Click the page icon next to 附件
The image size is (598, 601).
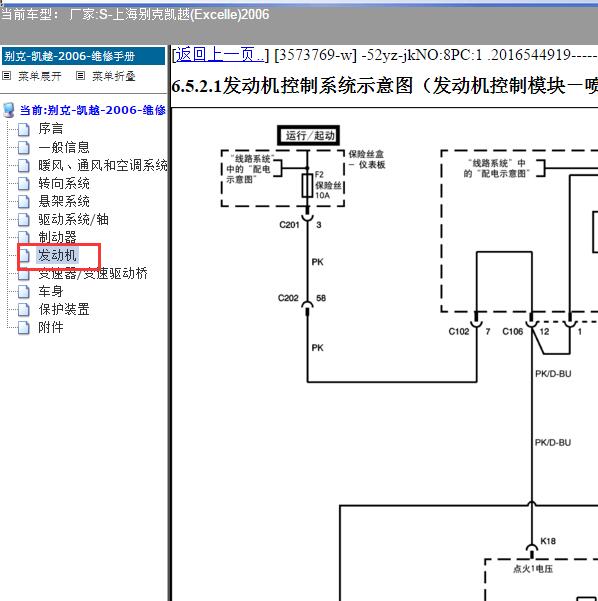click(24, 327)
